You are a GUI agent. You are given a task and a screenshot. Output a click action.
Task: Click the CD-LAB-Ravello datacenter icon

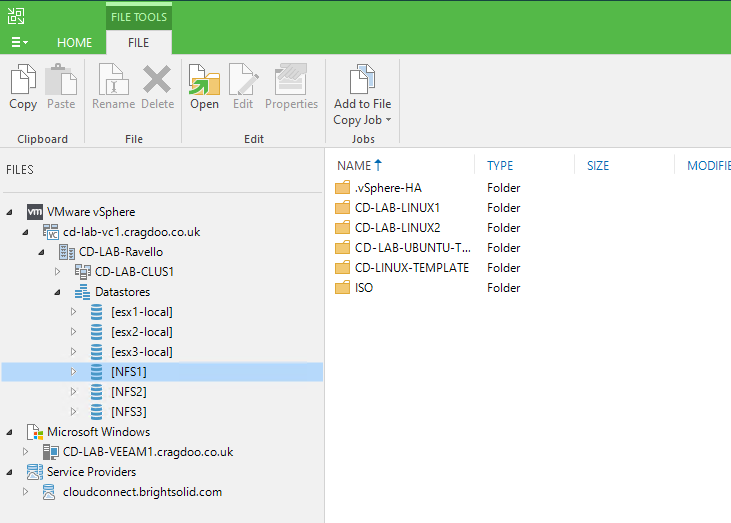click(x=67, y=252)
